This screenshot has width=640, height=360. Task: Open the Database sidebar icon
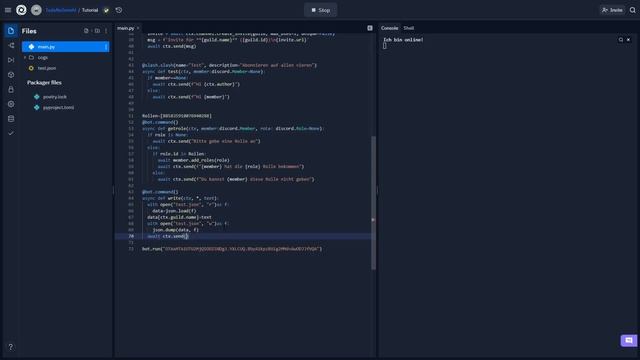[x=11, y=119]
